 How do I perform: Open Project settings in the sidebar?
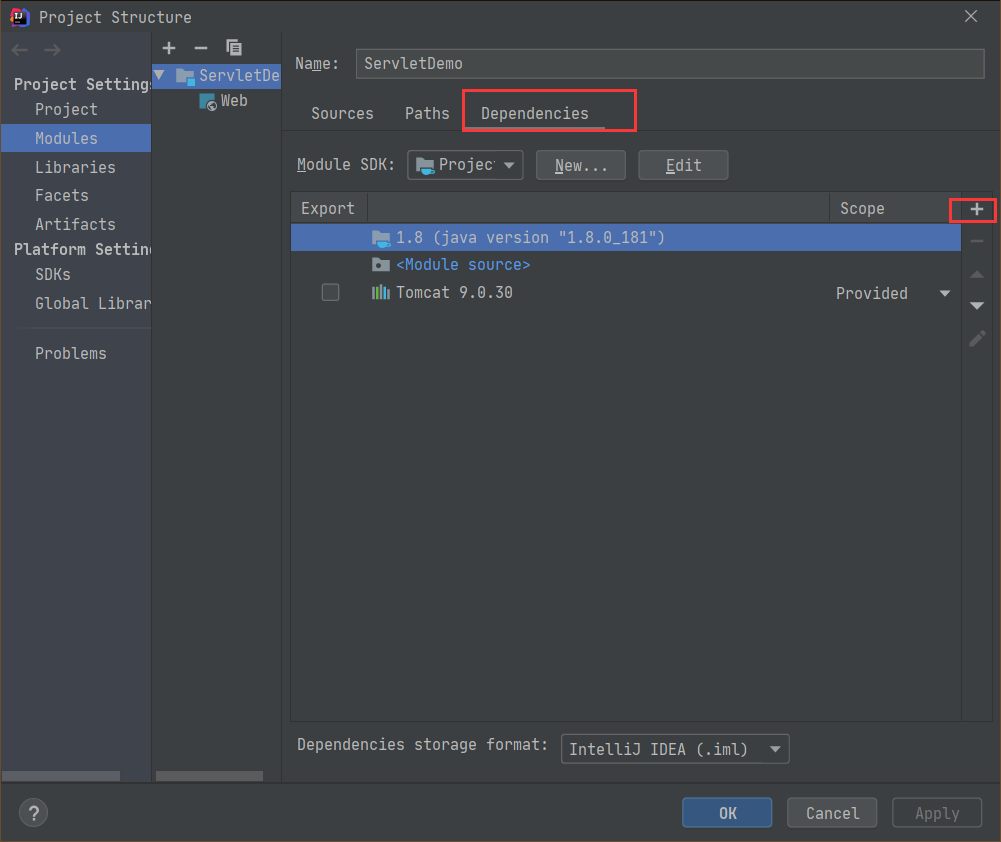coord(66,109)
